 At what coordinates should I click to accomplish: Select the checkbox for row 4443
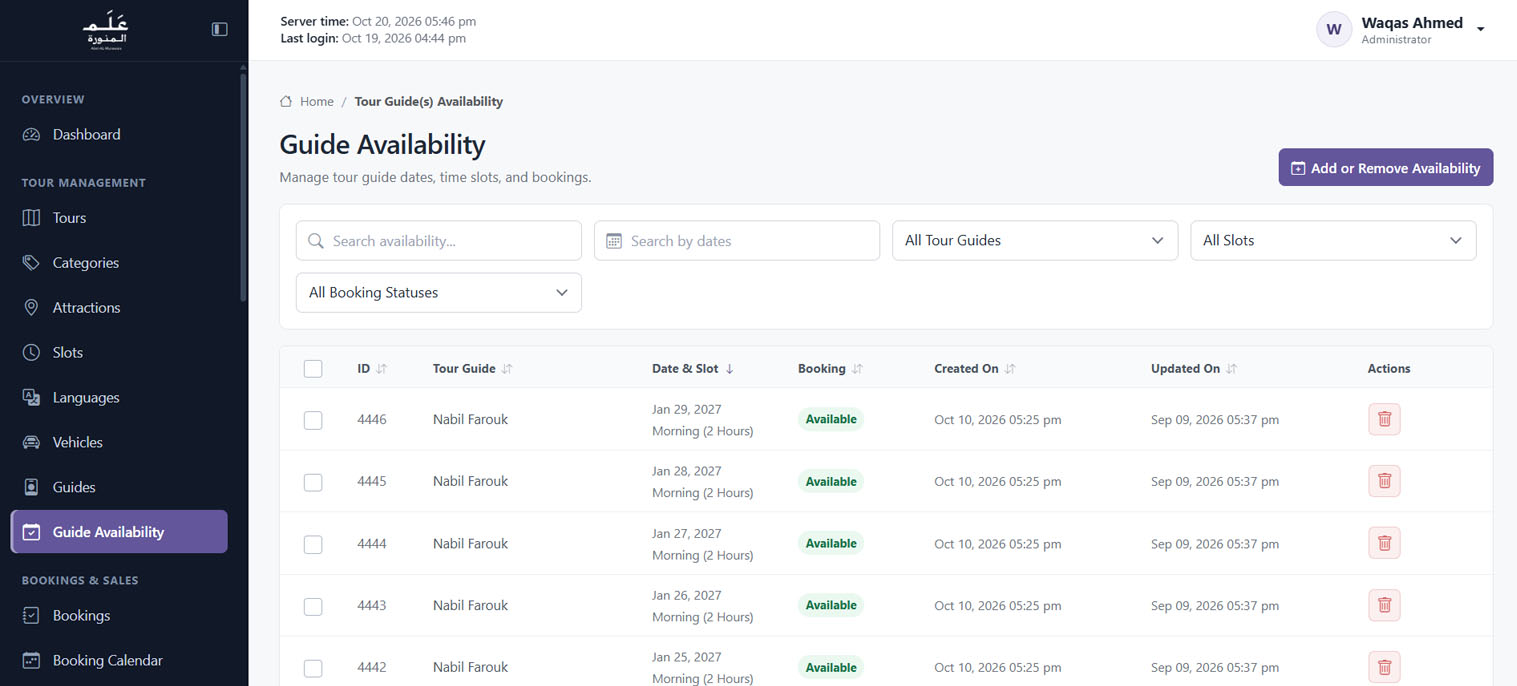[x=313, y=606]
